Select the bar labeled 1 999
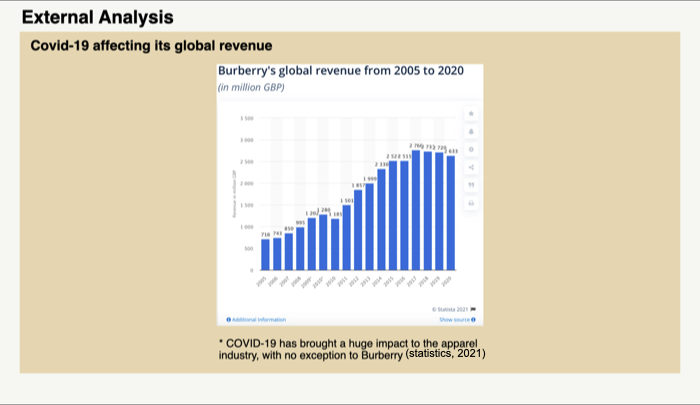The image size is (700, 405). [x=370, y=227]
